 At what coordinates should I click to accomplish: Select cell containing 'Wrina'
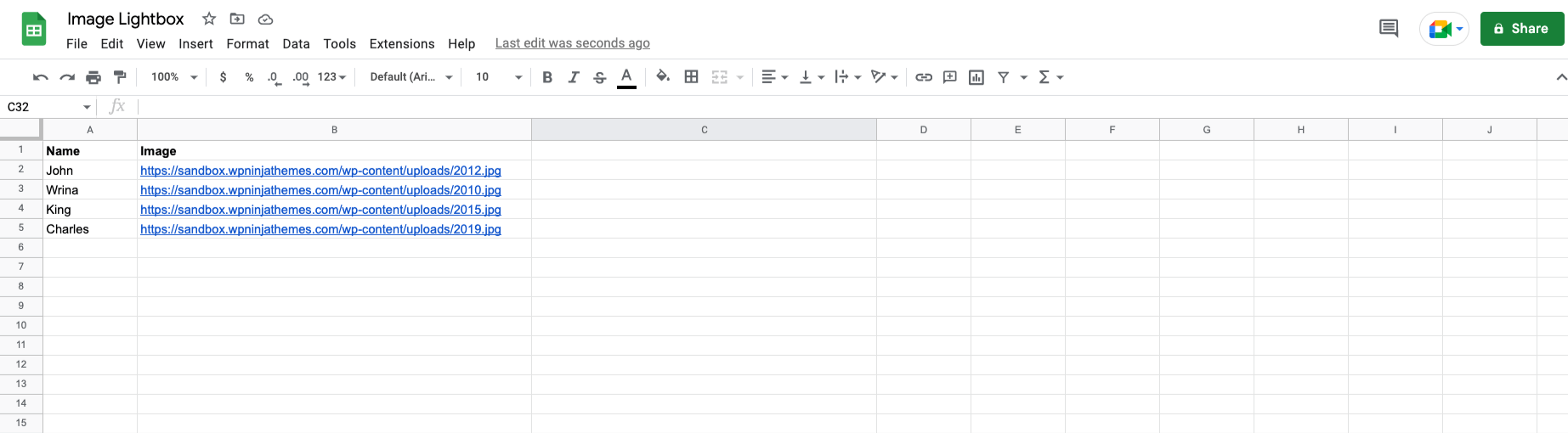[90, 190]
